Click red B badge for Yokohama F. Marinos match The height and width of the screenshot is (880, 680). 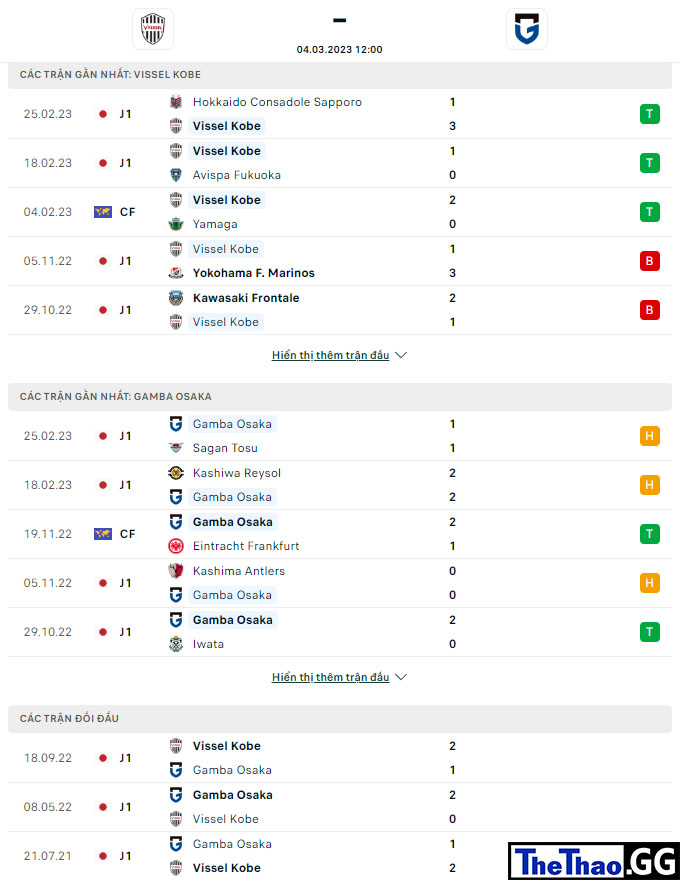coord(650,261)
